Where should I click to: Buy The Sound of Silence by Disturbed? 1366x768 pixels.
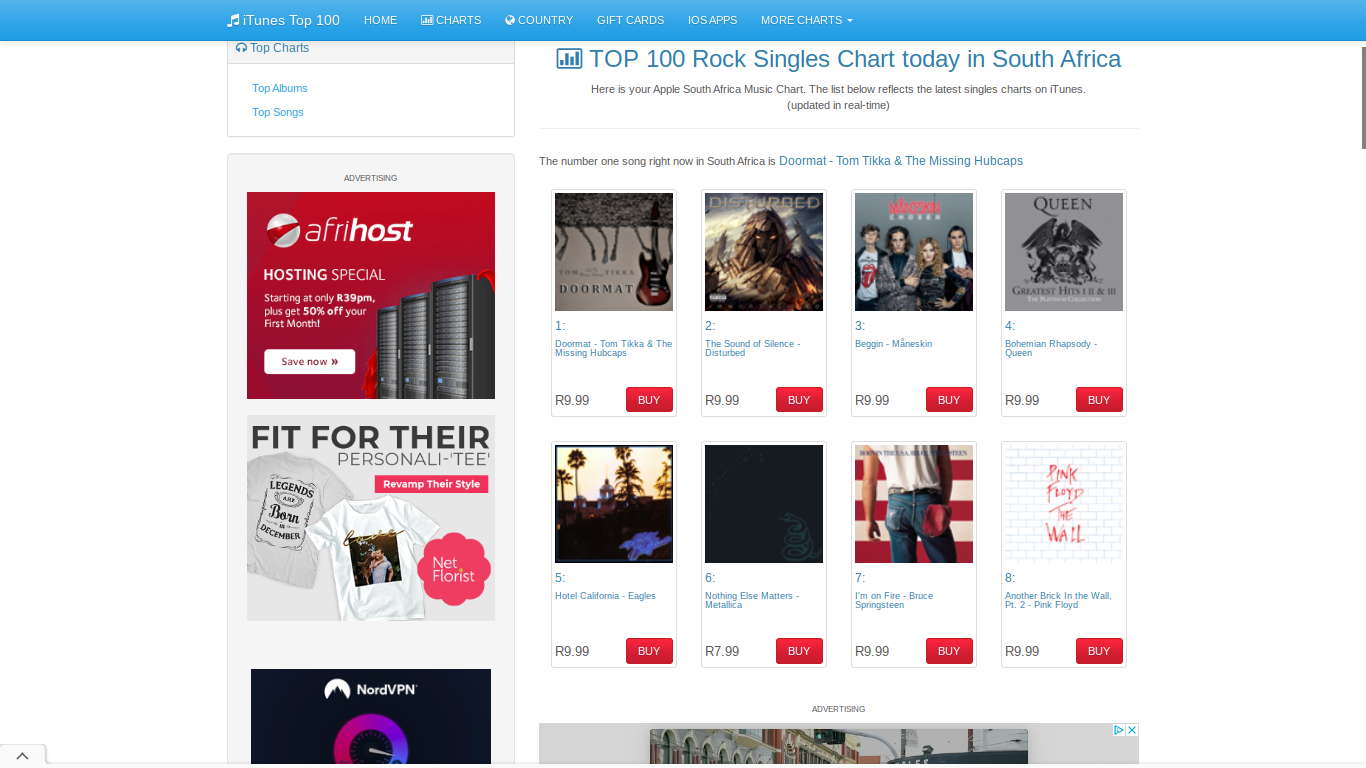click(799, 400)
